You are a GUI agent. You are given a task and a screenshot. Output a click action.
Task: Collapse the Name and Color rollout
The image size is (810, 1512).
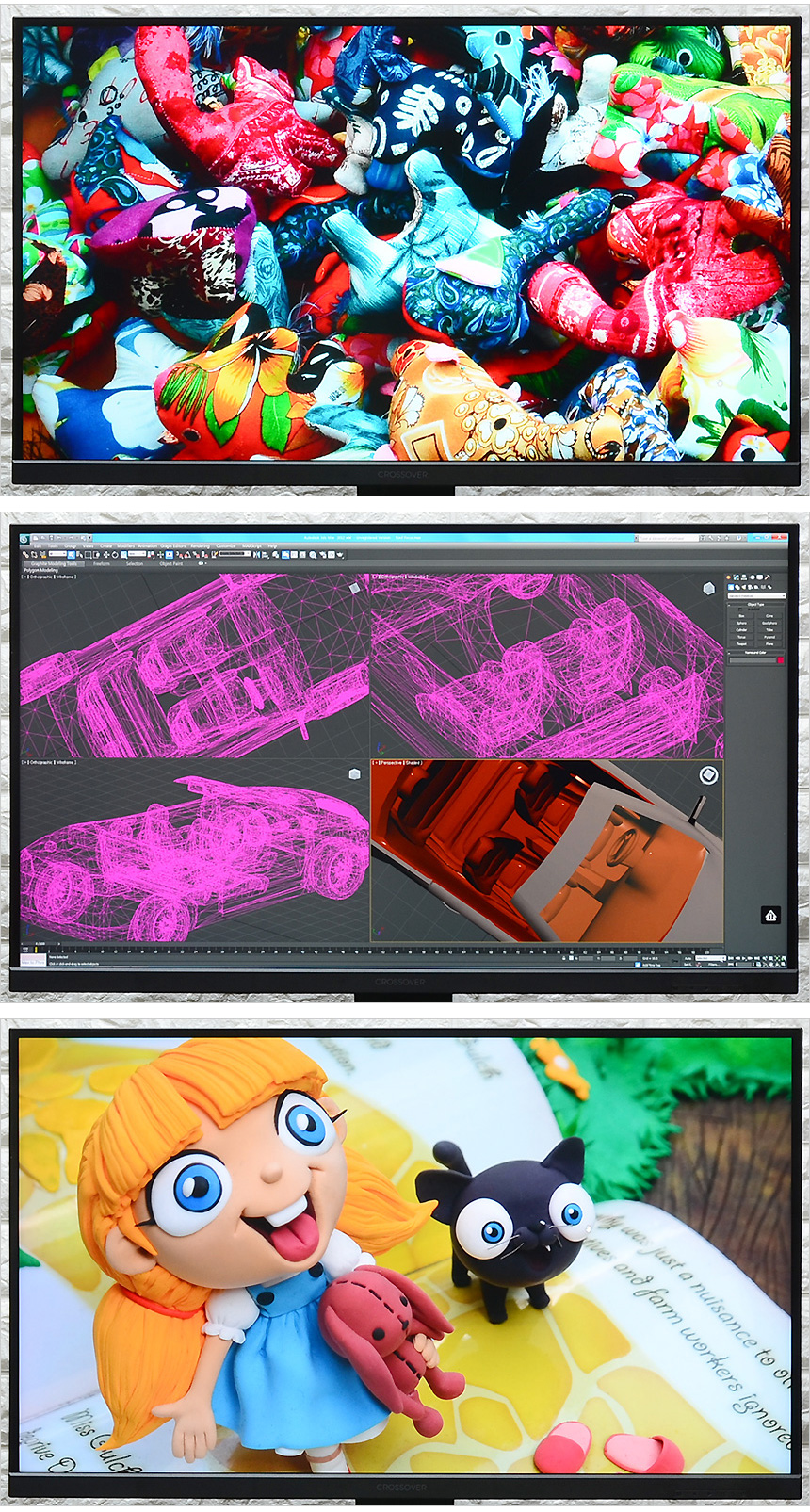755,652
